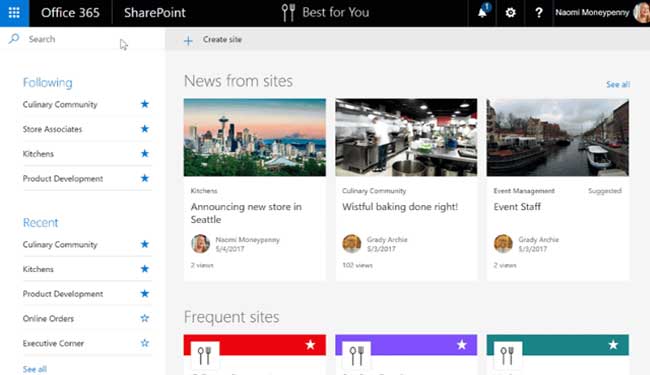The width and height of the screenshot is (650, 375).
Task: Unfollow Store Associates via its star
Action: (x=144, y=129)
